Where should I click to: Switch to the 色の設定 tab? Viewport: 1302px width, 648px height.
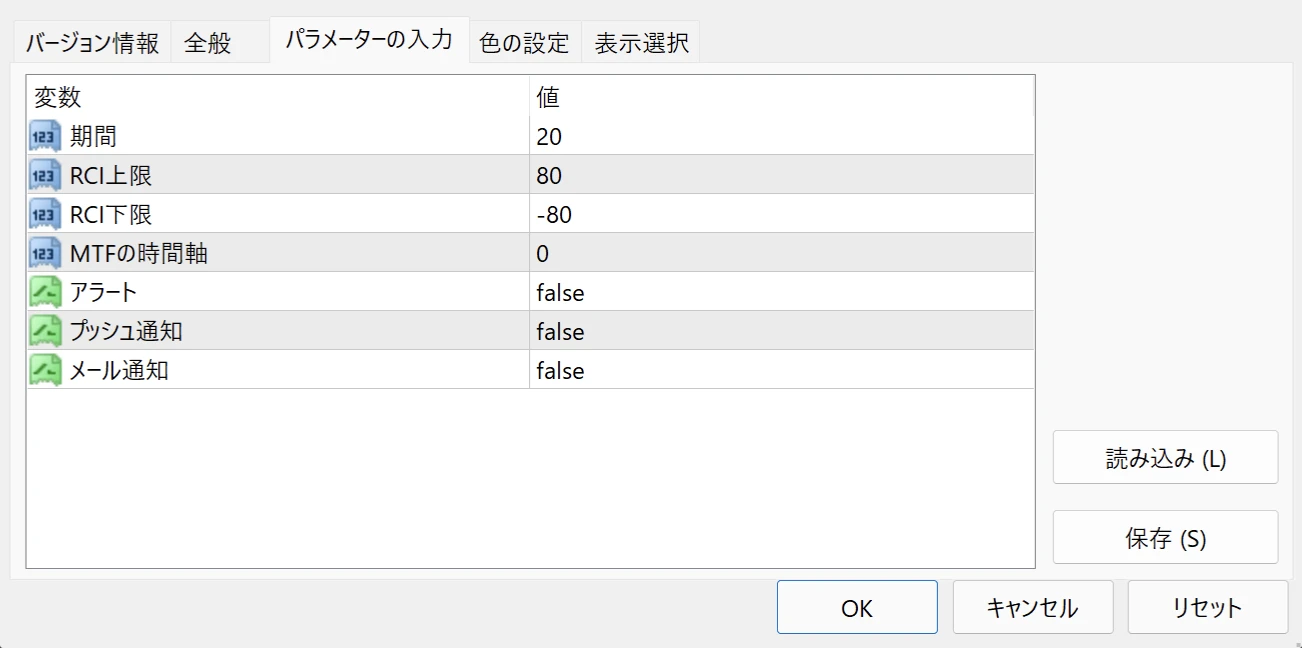(525, 41)
